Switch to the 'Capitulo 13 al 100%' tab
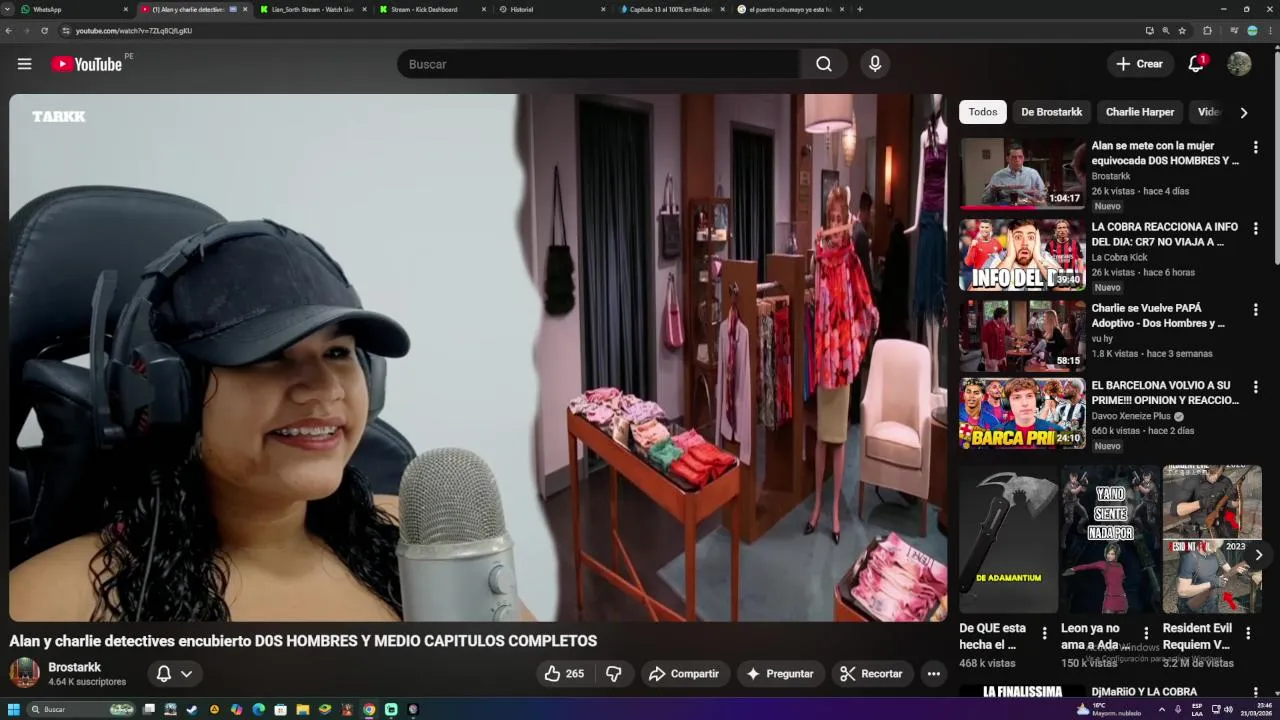The image size is (1280, 720). tap(672, 9)
